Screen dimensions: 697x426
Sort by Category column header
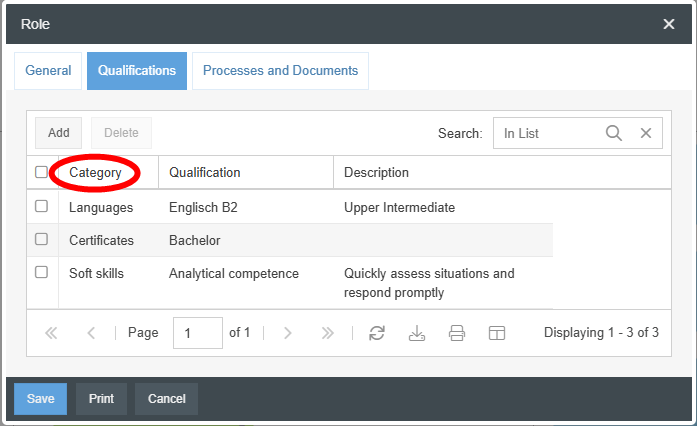[108, 173]
